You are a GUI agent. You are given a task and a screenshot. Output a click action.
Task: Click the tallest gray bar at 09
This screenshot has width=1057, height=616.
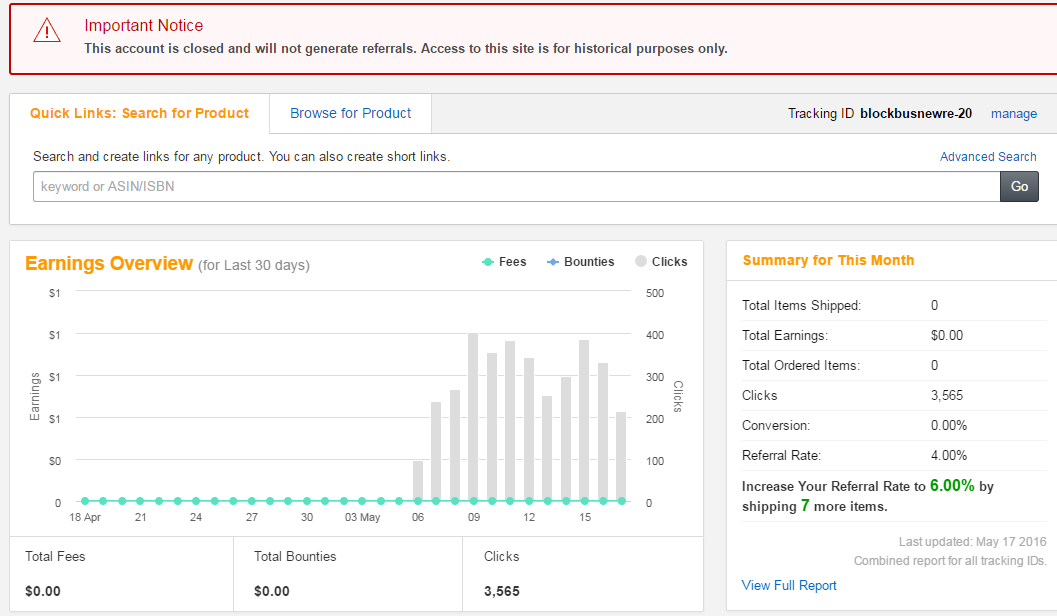[x=473, y=417]
